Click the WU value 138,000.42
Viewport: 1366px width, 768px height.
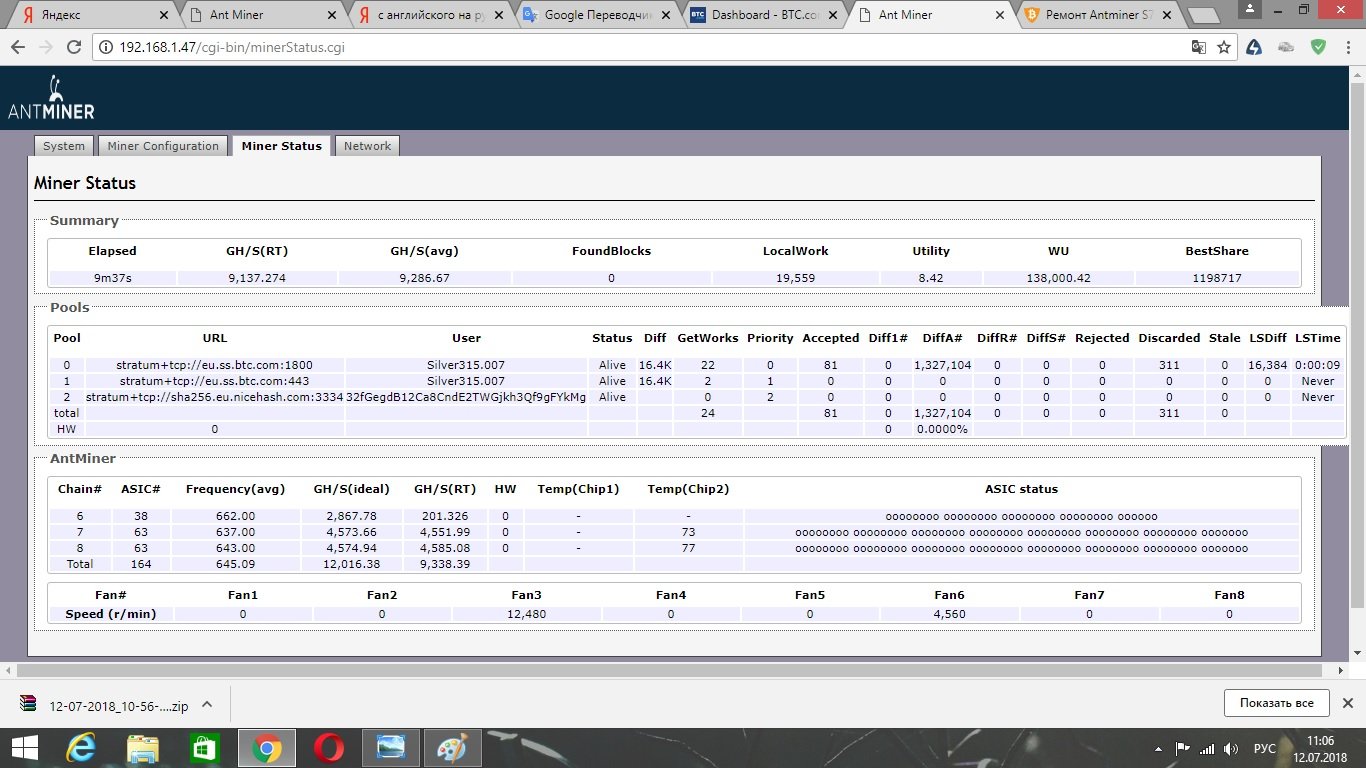pos(1057,278)
